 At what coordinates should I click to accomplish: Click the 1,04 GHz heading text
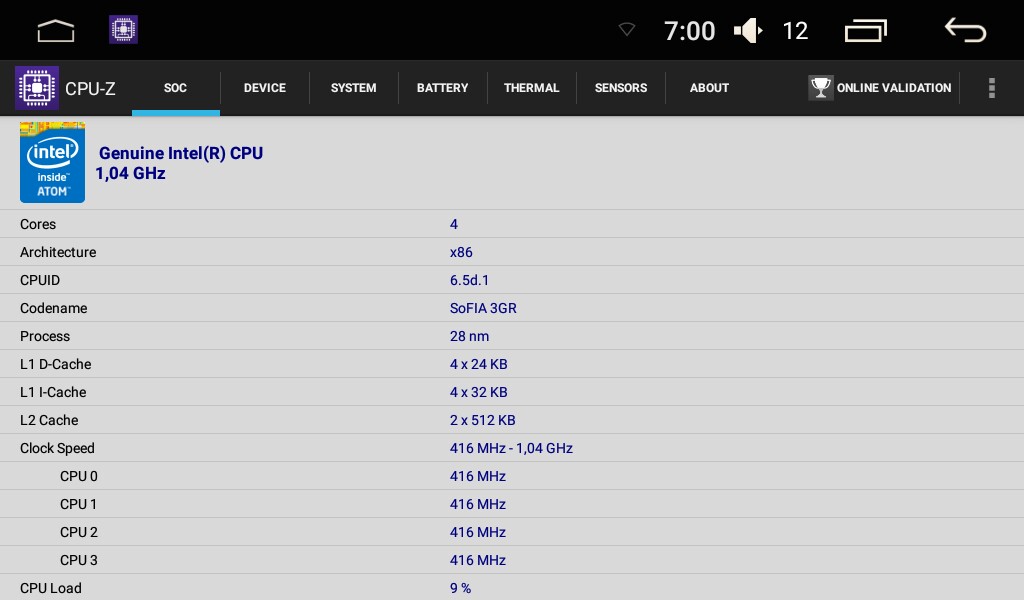pyautogui.click(x=131, y=174)
